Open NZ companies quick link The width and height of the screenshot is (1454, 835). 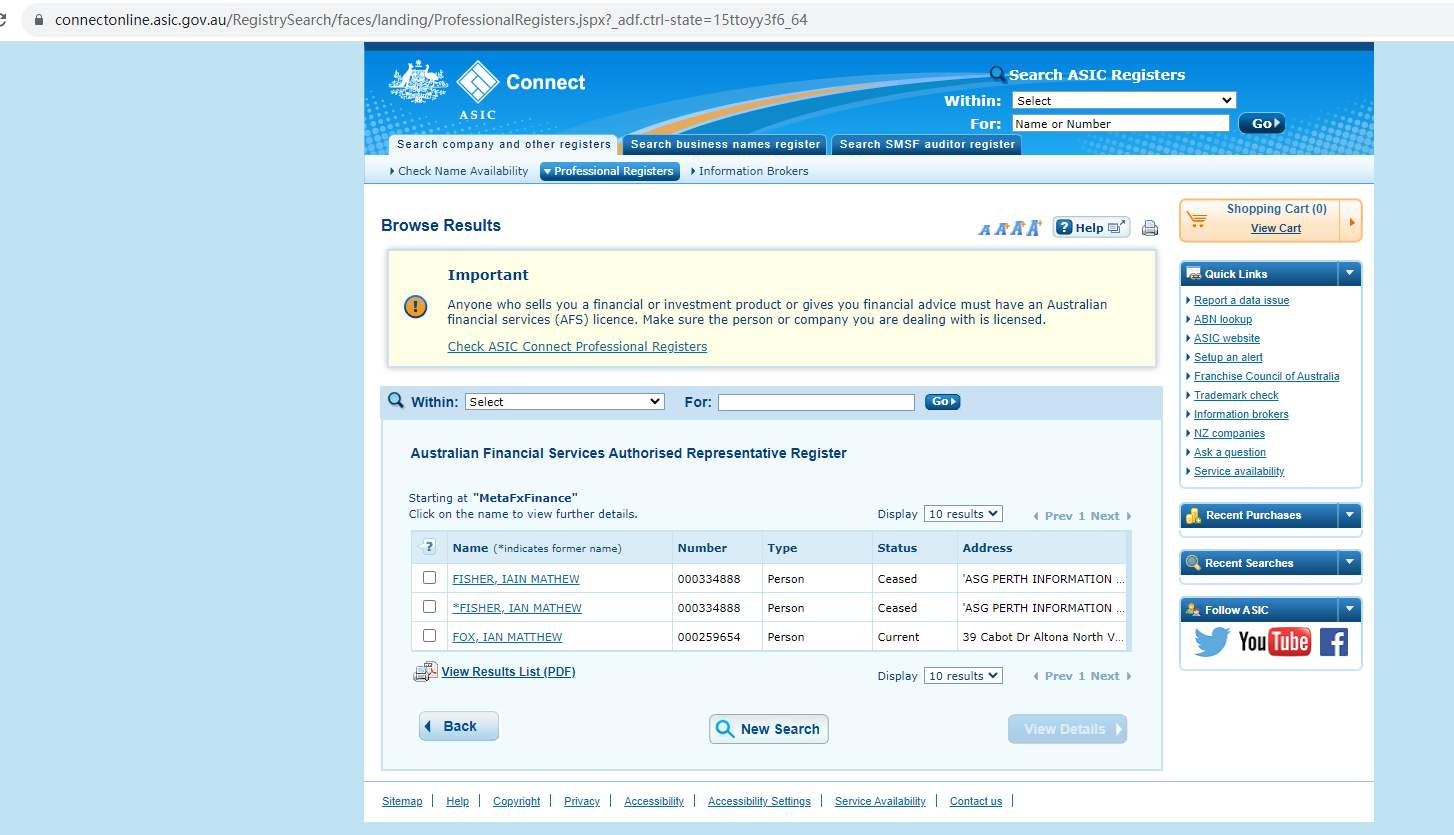[1229, 433]
